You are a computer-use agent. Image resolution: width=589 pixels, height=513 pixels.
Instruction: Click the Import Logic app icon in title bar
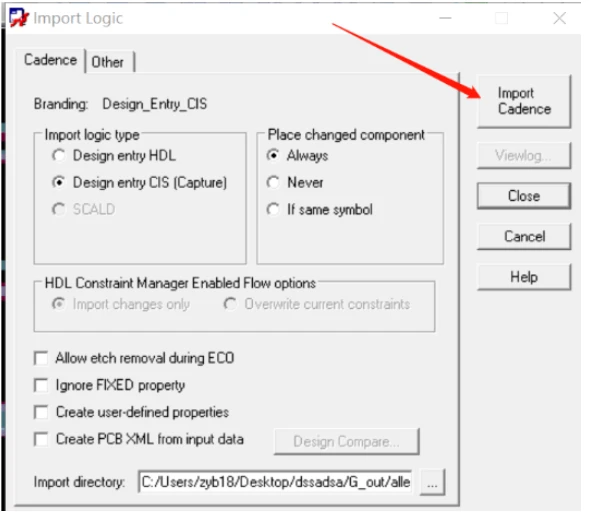[x=19, y=18]
